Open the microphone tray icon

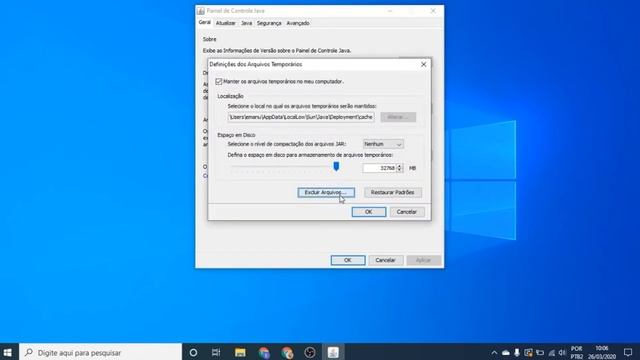517,353
